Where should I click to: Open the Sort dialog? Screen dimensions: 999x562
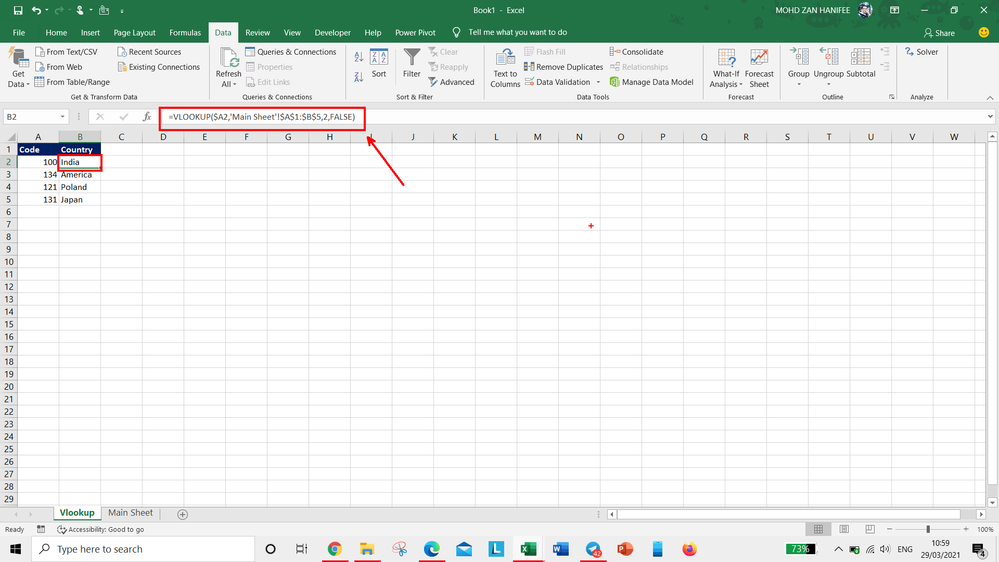(379, 63)
